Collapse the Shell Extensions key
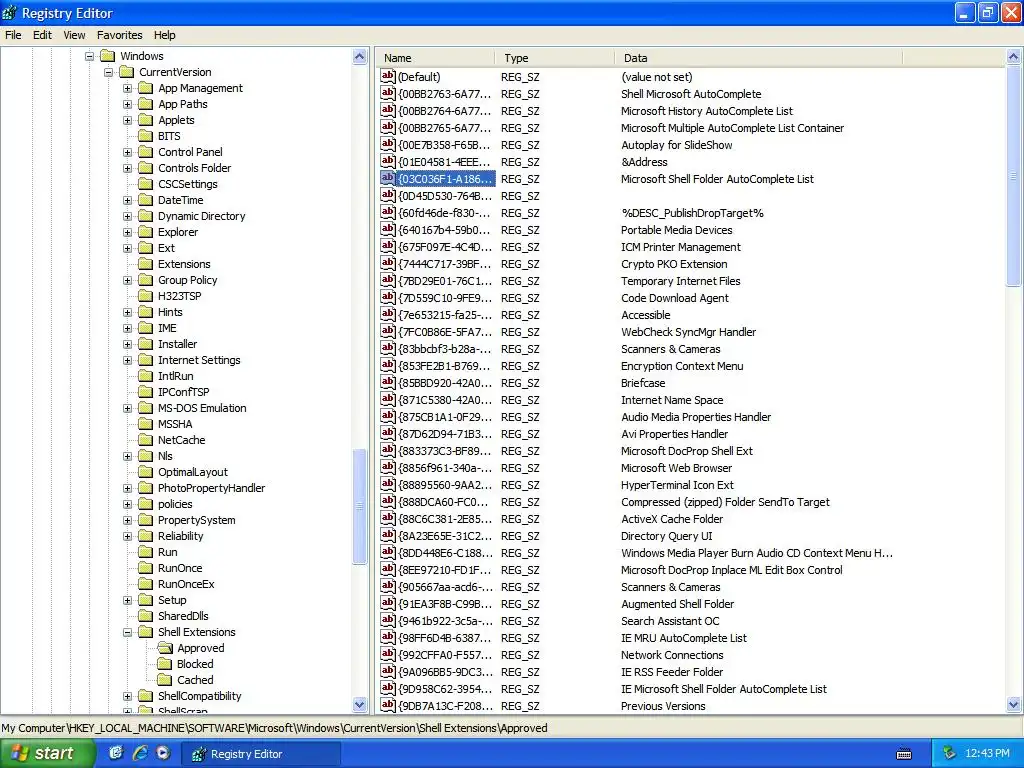 tap(127, 632)
